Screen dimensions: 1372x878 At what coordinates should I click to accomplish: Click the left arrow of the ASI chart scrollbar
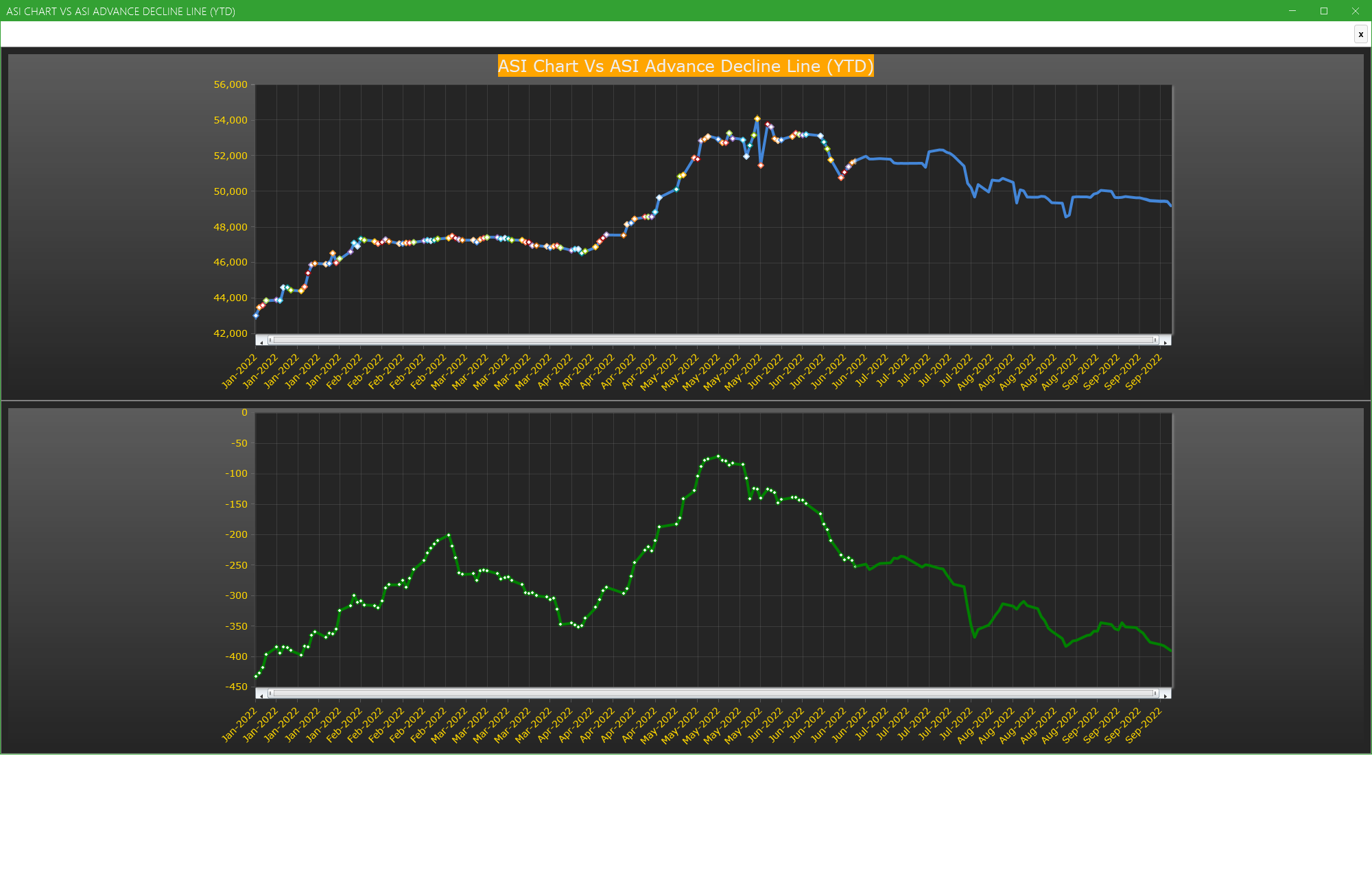pyautogui.click(x=261, y=341)
